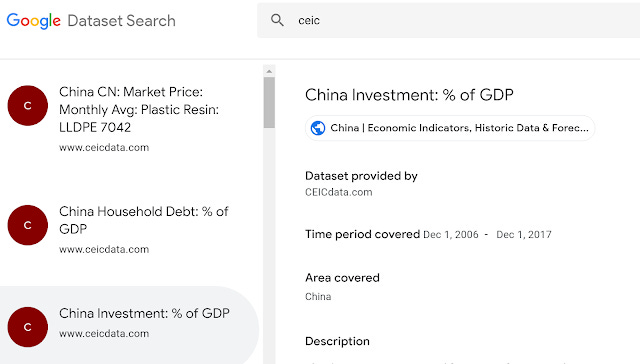The width and height of the screenshot is (640, 364).
Task: Open the China Household Debt: % of GDP result
Action: tap(129, 230)
